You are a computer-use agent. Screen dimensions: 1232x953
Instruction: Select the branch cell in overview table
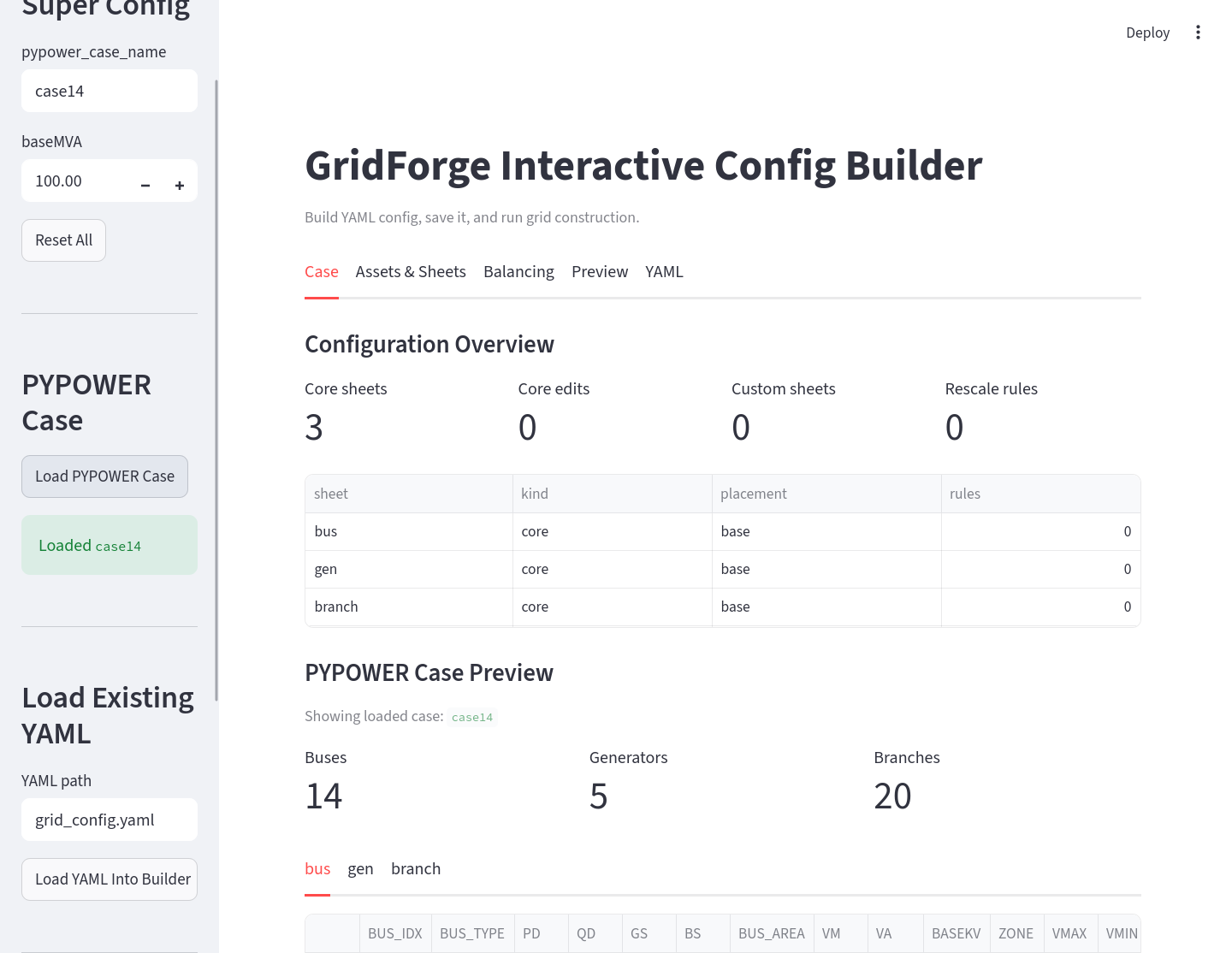[409, 607]
